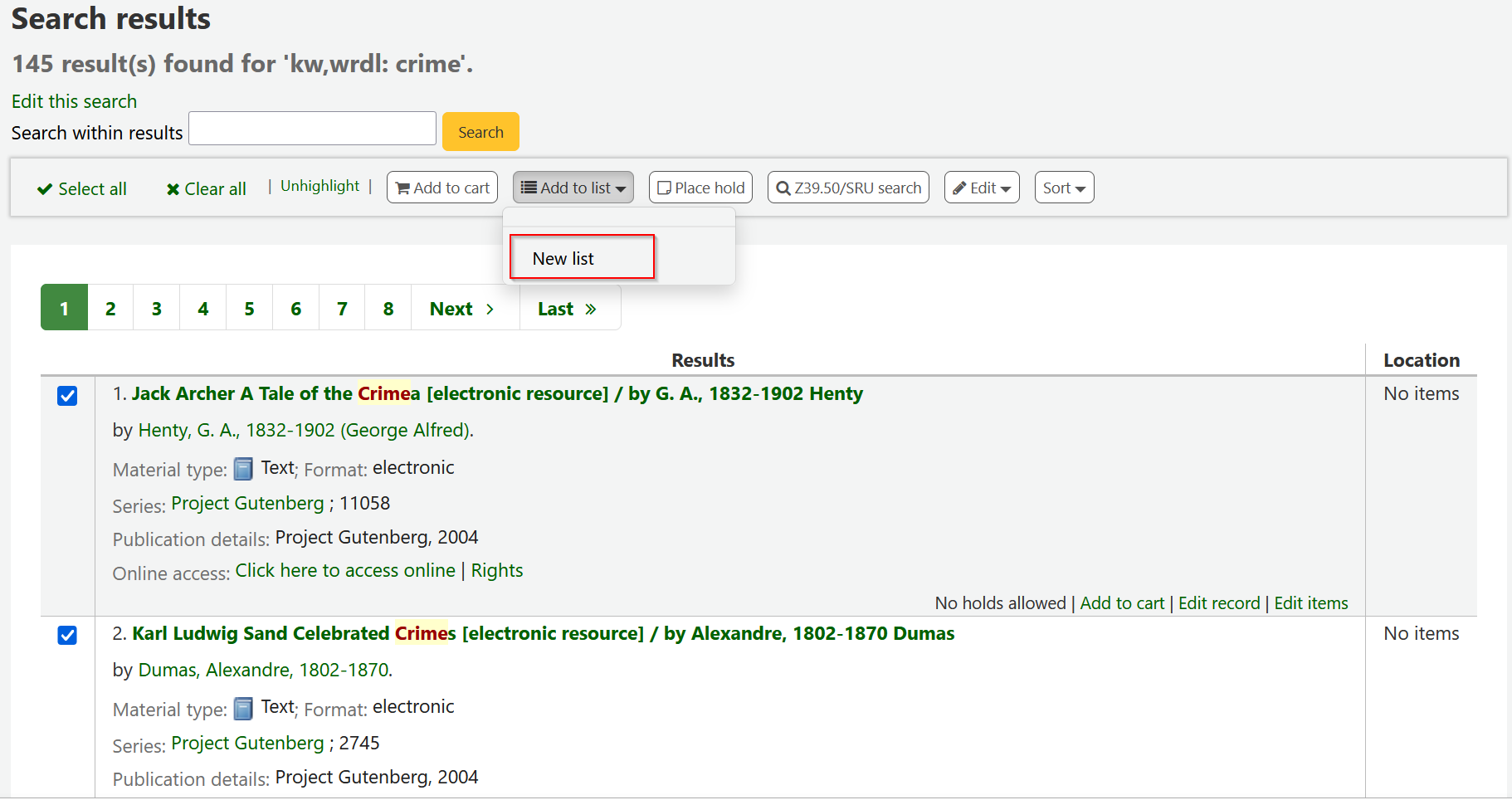Uncheck the Karl Ludwig Sand result checkbox

coord(66,635)
